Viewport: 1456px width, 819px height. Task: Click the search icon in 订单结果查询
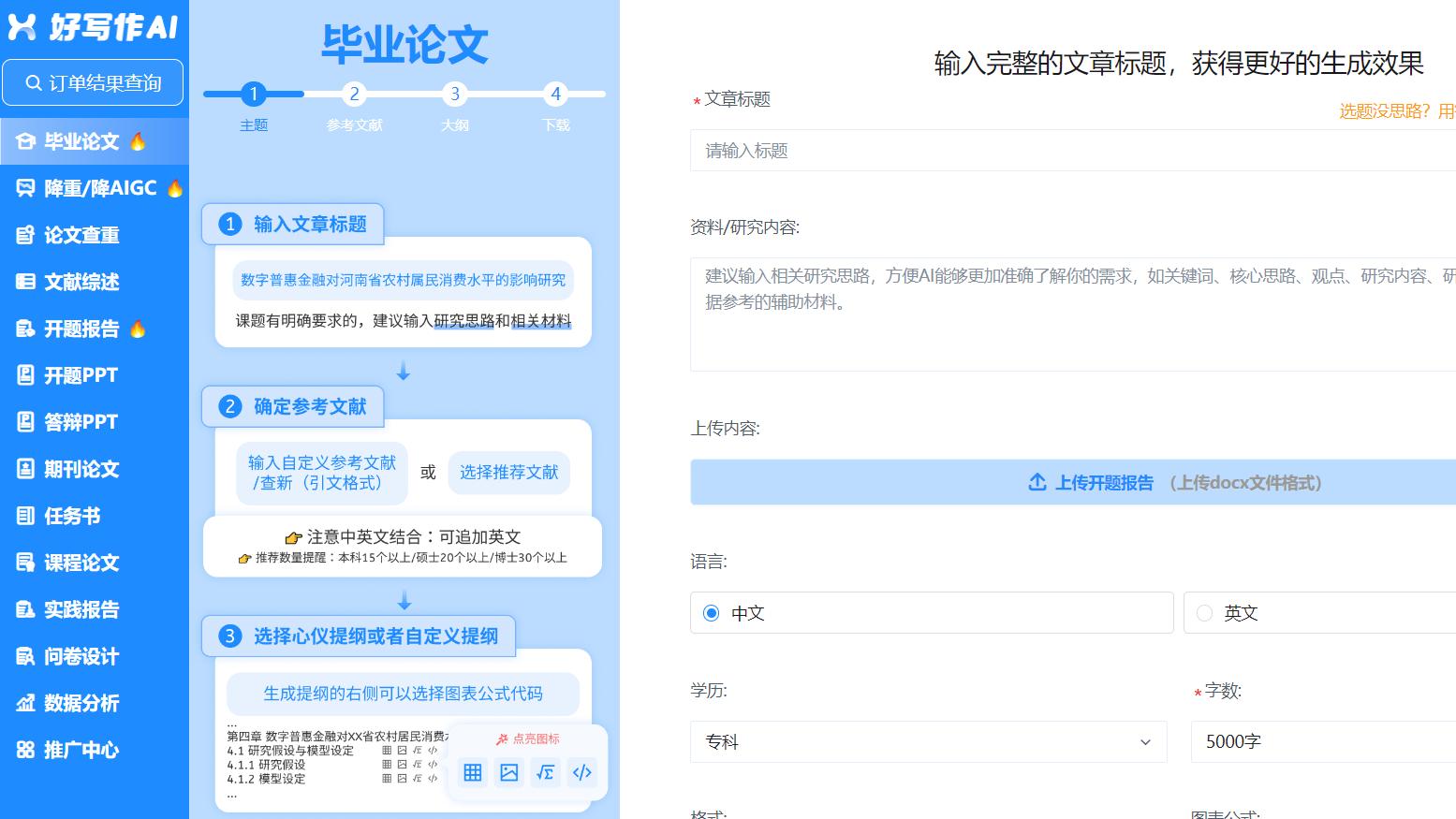[x=33, y=82]
